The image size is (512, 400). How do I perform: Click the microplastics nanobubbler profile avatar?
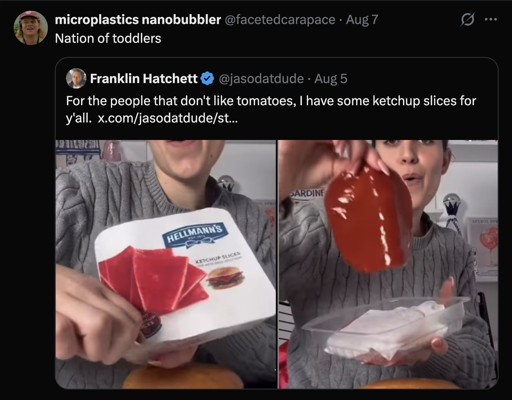[x=31, y=28]
